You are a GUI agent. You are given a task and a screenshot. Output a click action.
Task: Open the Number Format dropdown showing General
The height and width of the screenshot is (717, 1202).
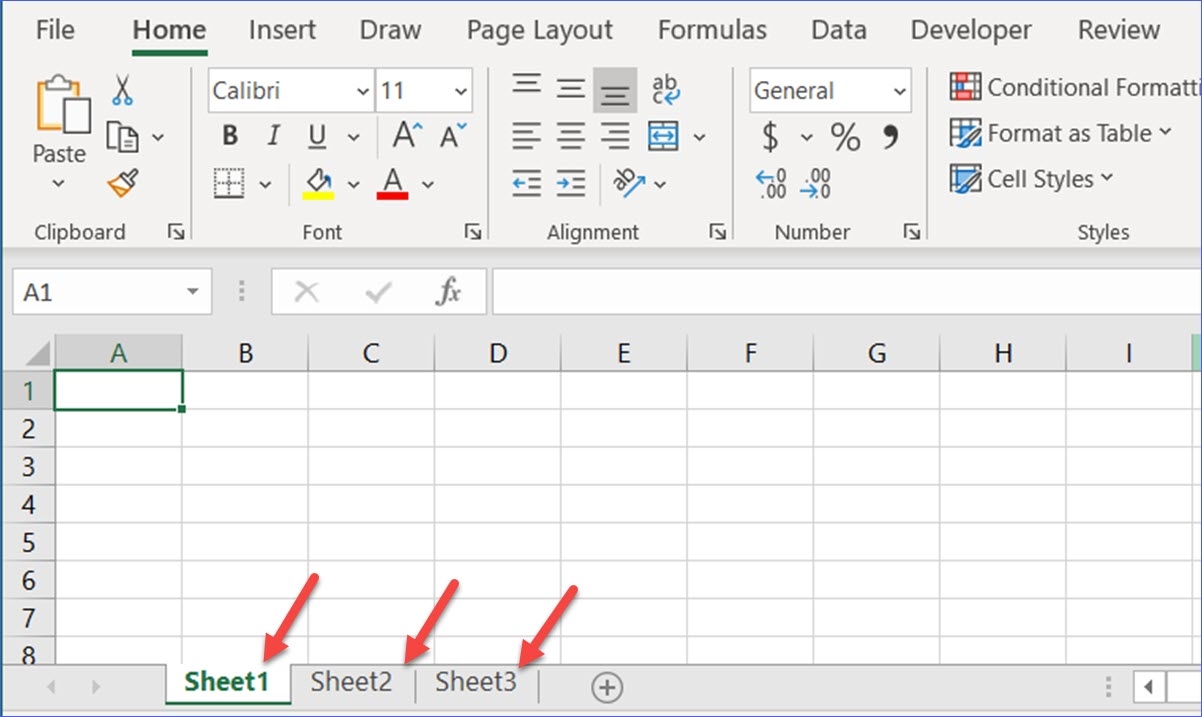pos(828,90)
